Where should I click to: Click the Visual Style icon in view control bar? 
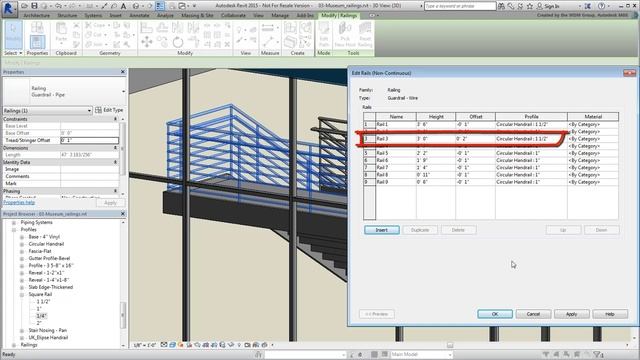[x=172, y=345]
